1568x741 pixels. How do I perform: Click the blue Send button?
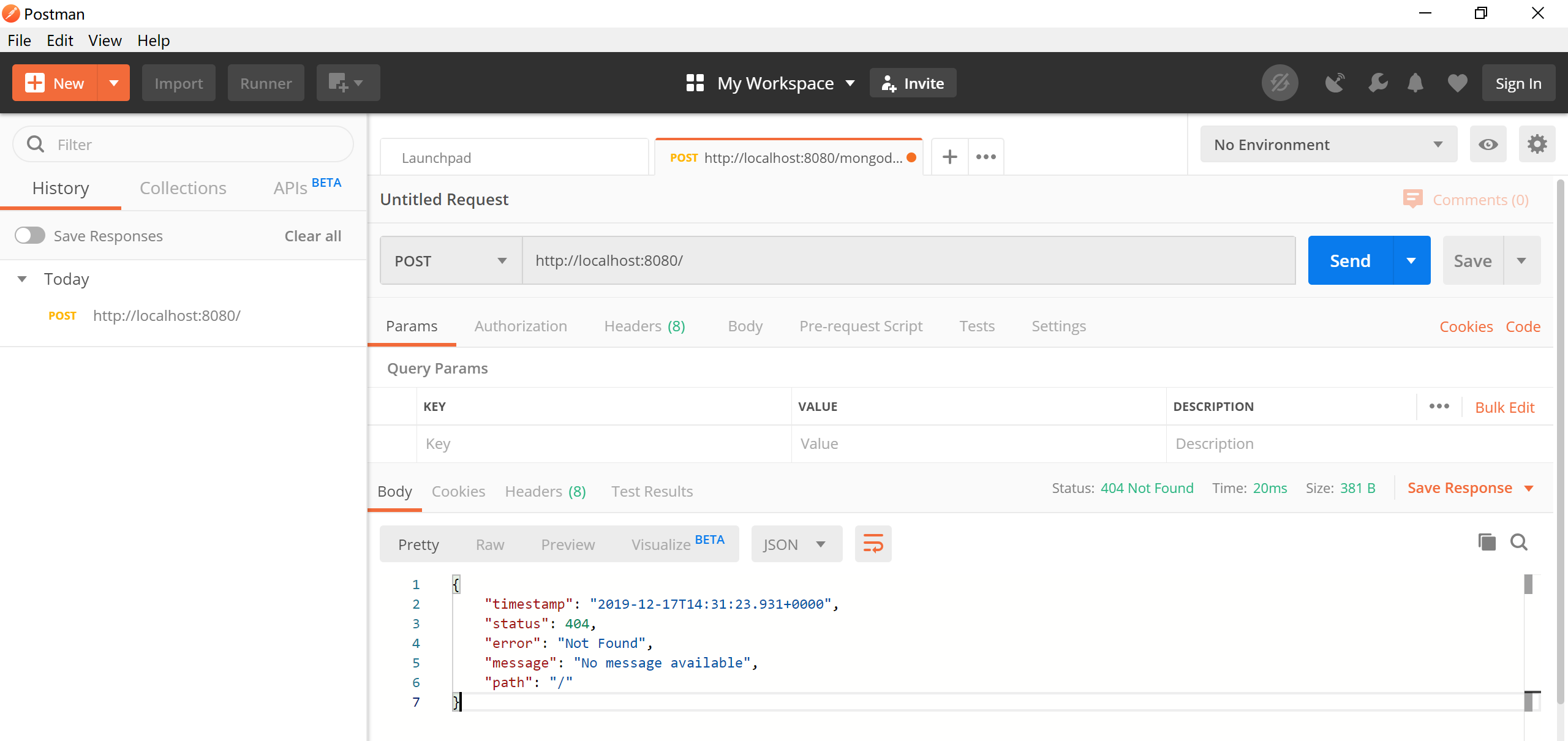click(1350, 261)
